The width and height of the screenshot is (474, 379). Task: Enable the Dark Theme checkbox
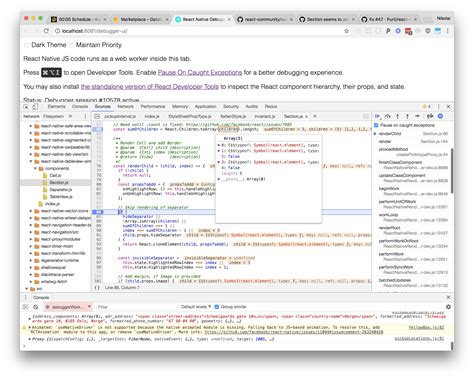tap(26, 45)
